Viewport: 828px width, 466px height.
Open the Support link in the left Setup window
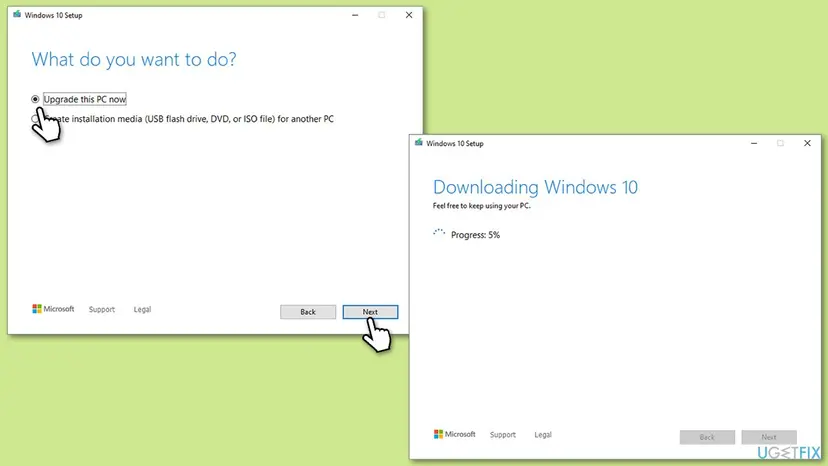(102, 310)
